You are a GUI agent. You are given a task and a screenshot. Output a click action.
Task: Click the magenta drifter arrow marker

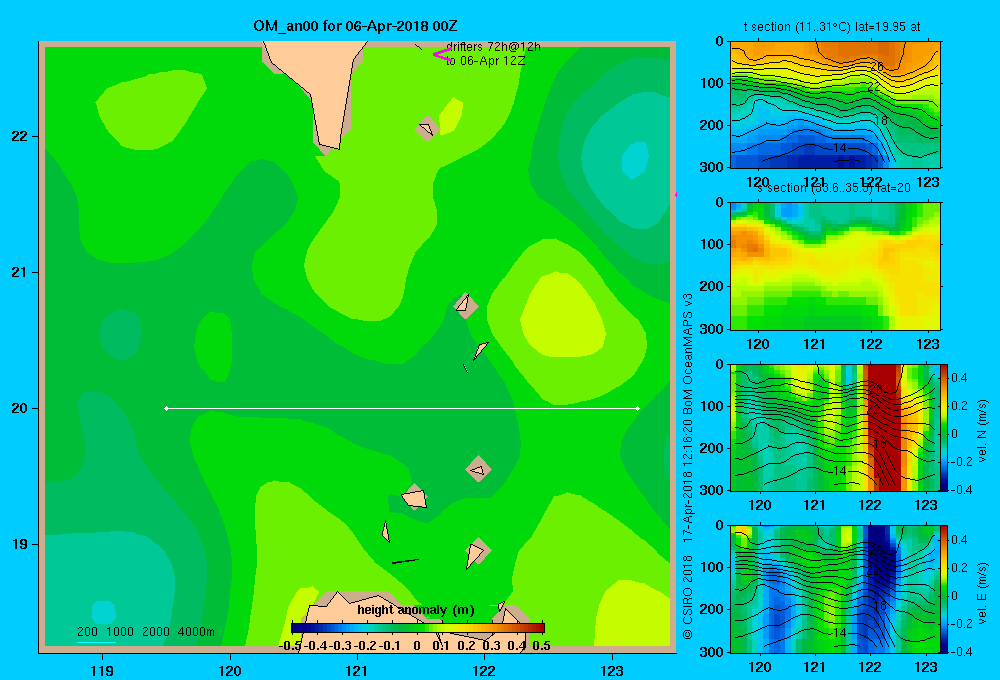pos(443,55)
